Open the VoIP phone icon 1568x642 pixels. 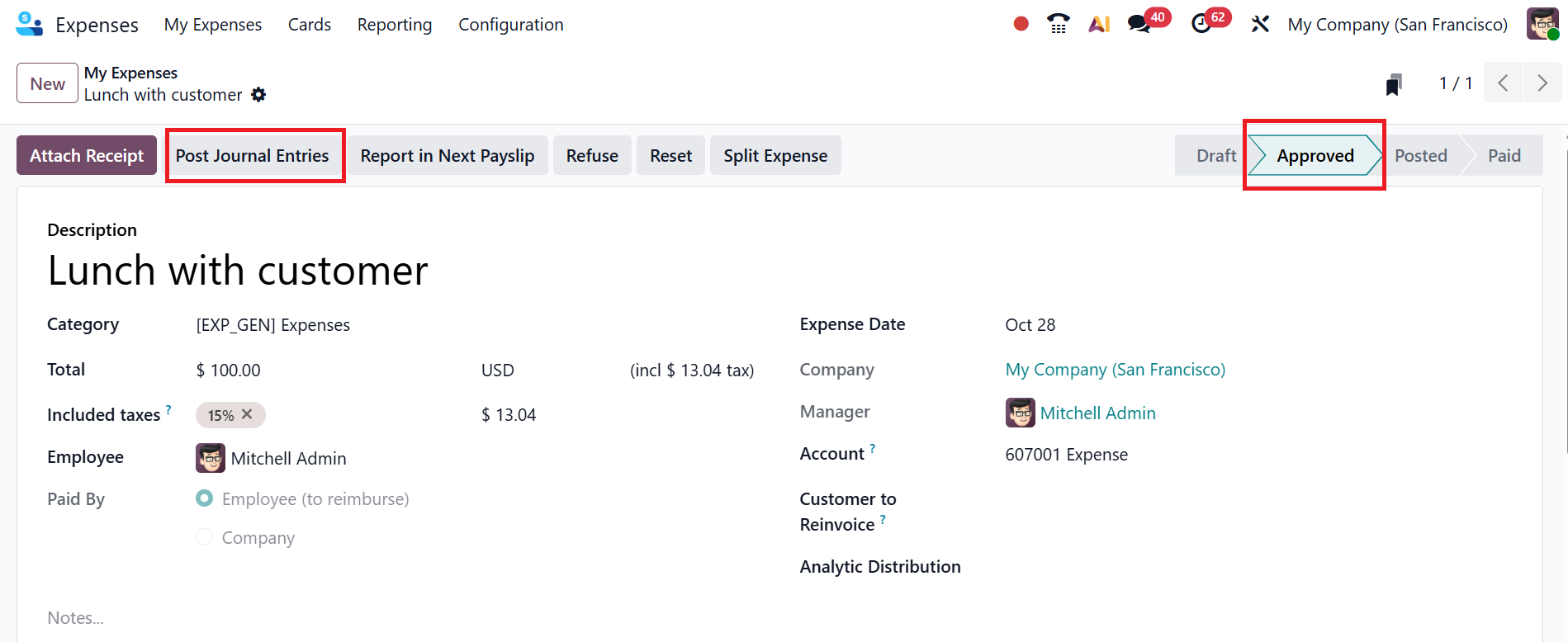click(x=1058, y=24)
